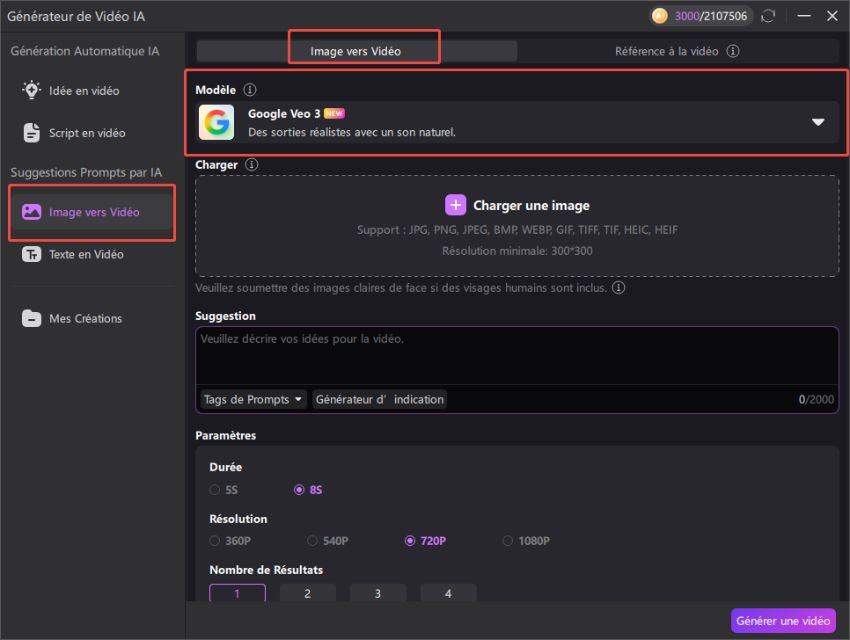This screenshot has width=850, height=640.
Task: Choose 1080P resolution
Action: point(526,541)
